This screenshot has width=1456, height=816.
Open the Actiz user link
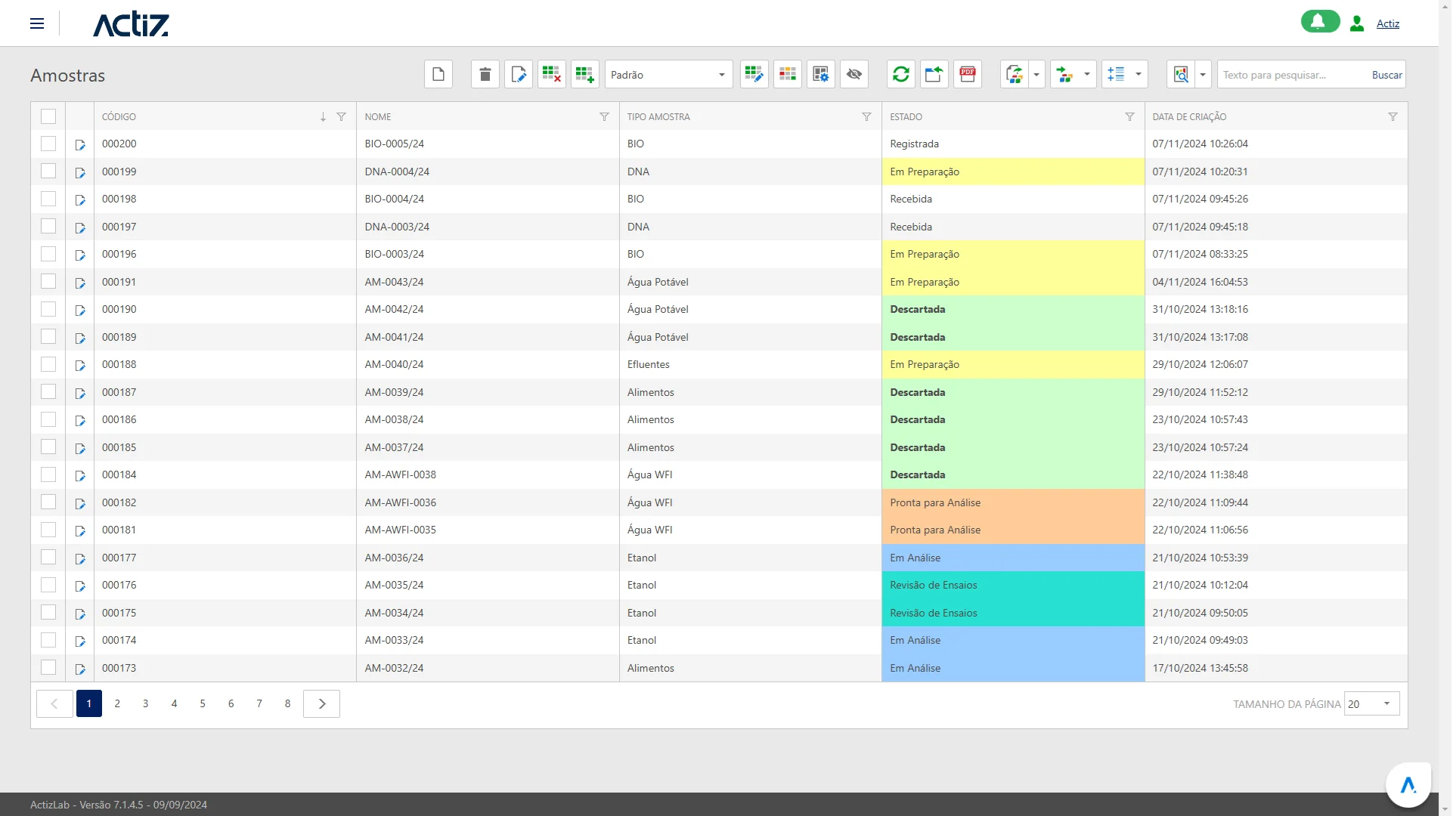click(1387, 23)
